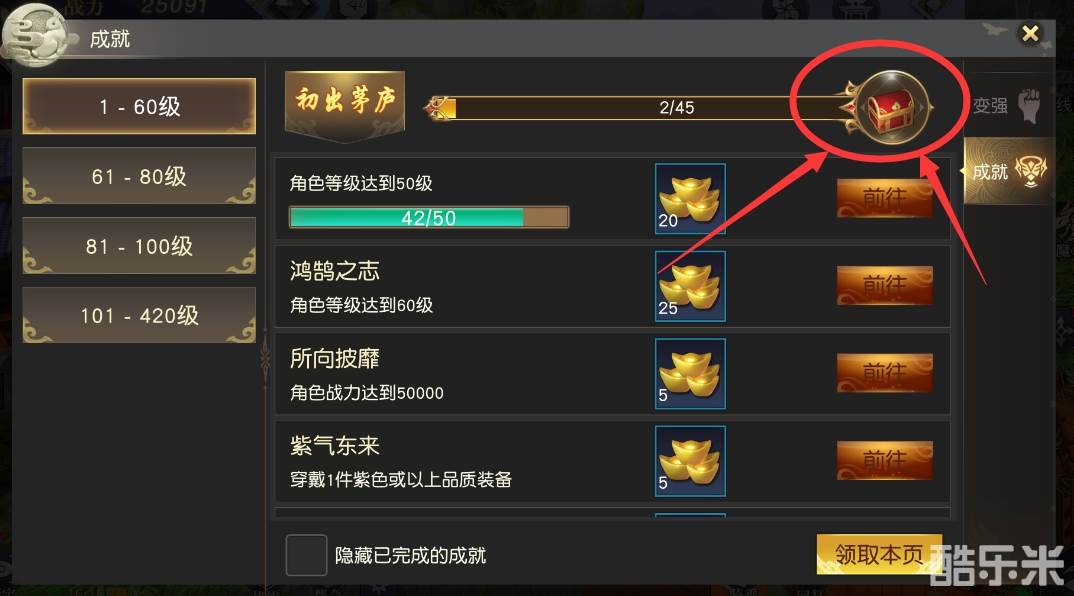Open the red treasure chest reward

click(892, 108)
